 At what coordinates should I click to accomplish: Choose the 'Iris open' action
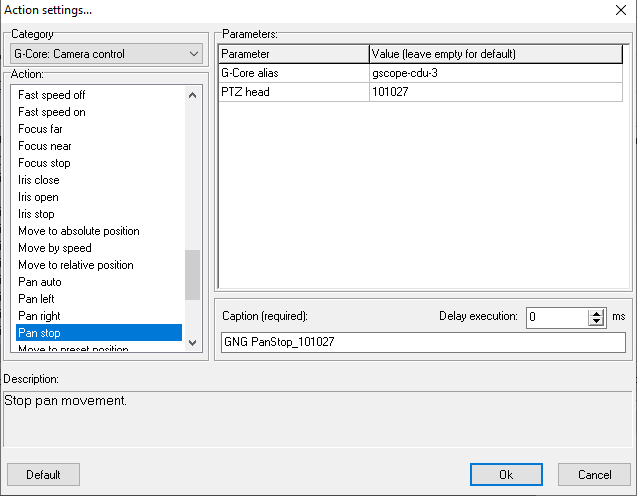point(38,197)
